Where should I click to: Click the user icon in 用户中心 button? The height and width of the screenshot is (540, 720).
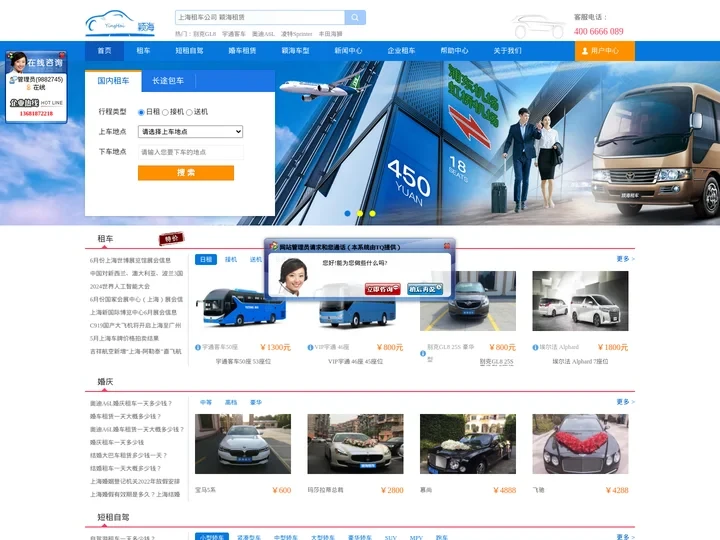585,51
